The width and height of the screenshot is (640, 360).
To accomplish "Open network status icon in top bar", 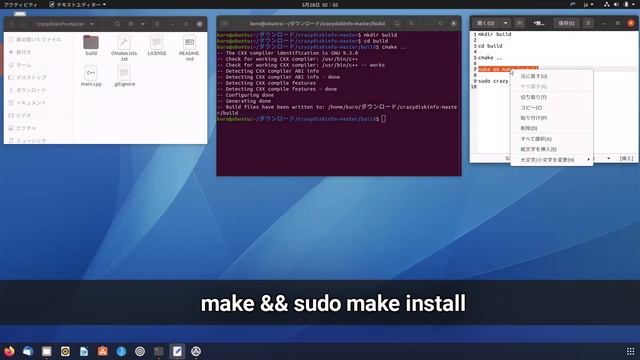I will (x=607, y=4).
